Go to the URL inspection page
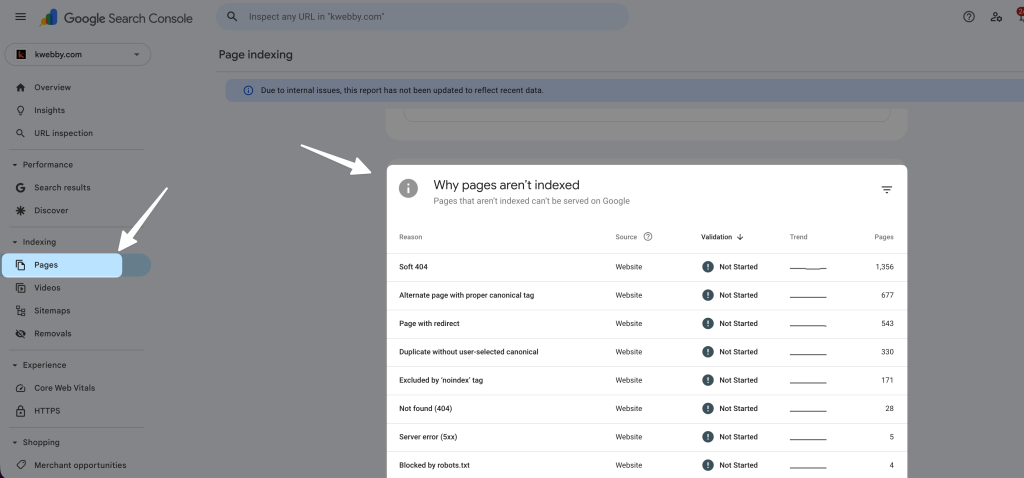 63,133
